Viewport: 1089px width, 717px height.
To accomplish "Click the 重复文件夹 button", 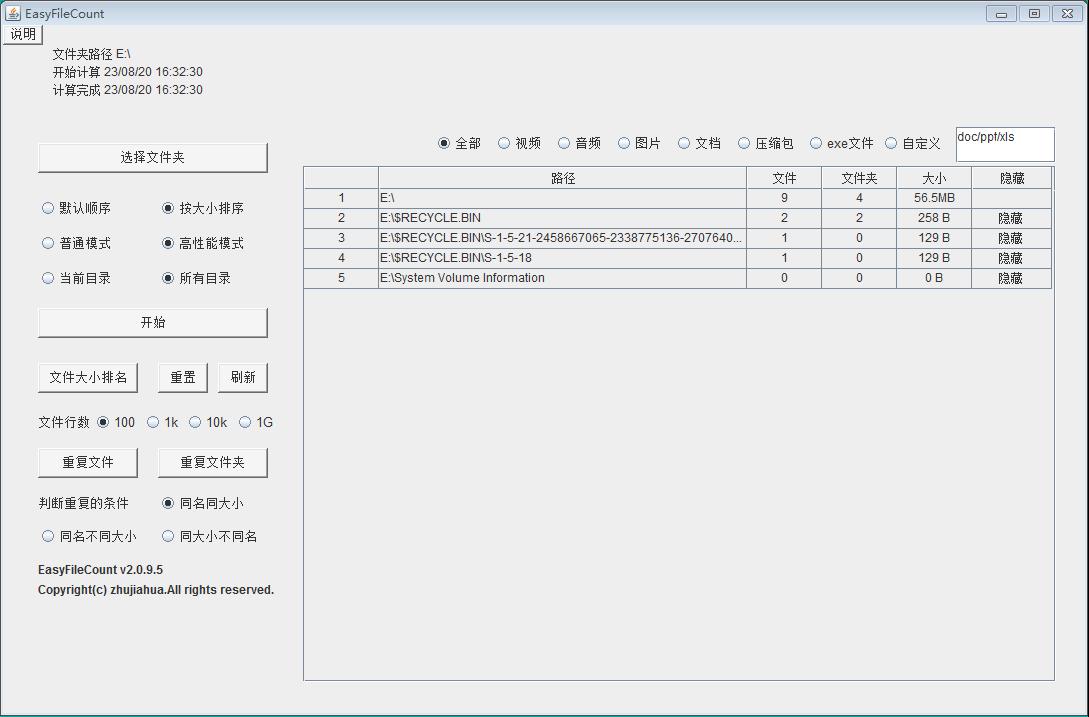I will (212, 463).
